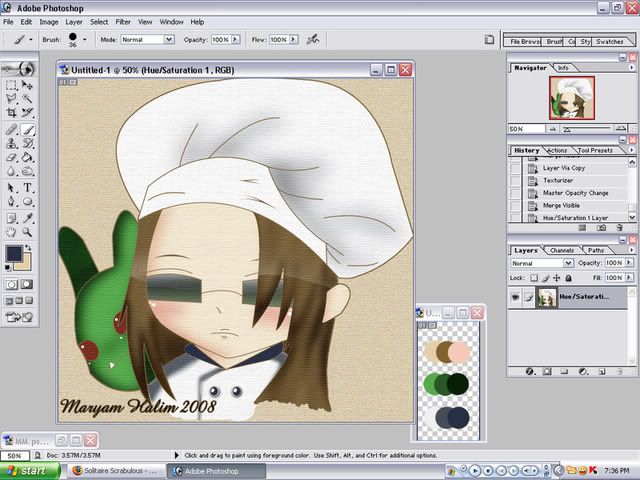The height and width of the screenshot is (480, 640).
Task: Click Jump to ImageReady icon
Action: (x=19, y=317)
